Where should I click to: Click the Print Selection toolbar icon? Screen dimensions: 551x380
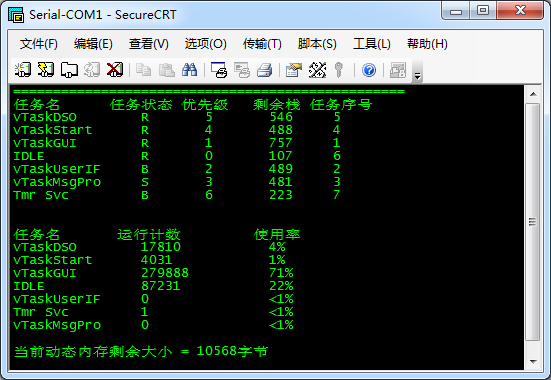pyautogui.click(x=242, y=70)
